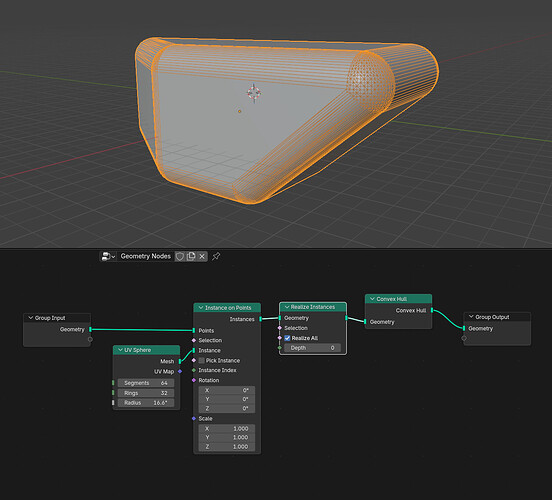Click the Geometry Nodes name field
Viewport: 552px width, 500px height.
[146, 256]
